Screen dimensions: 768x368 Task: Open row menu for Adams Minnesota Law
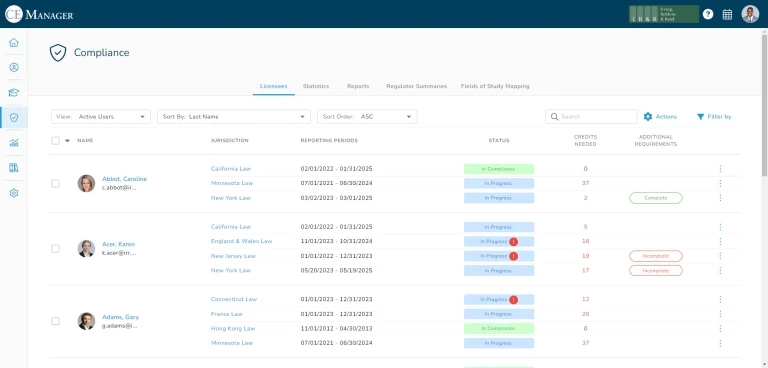(x=720, y=343)
